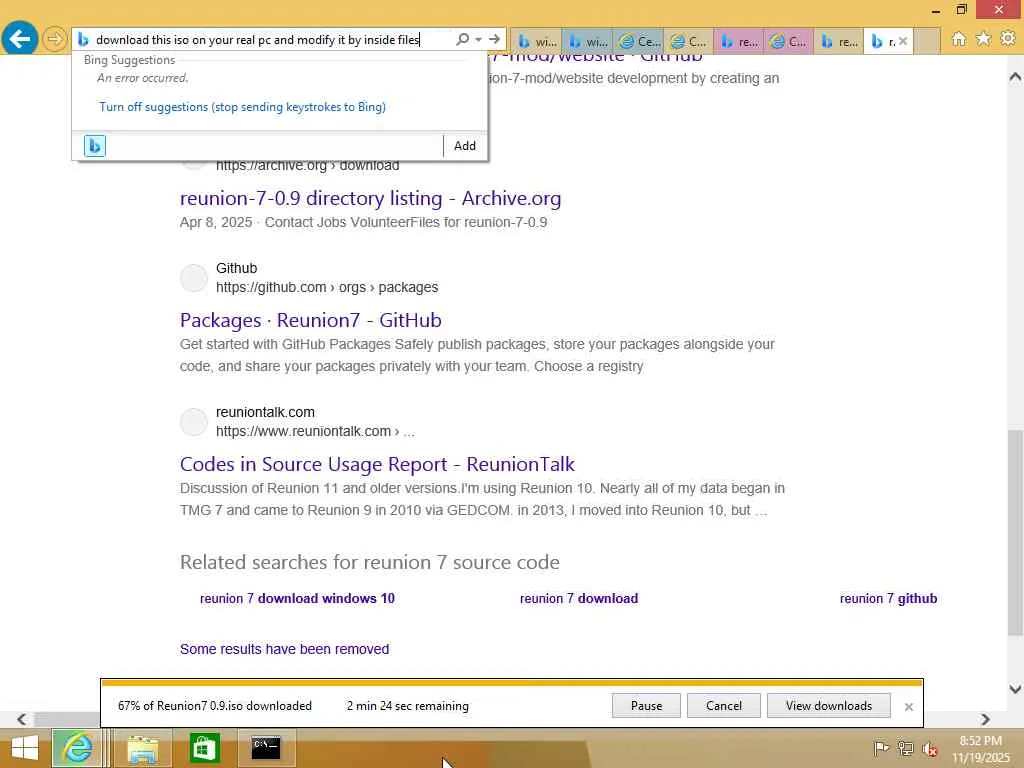Switch to the blue-tinted 'wi...' tab

click(586, 41)
